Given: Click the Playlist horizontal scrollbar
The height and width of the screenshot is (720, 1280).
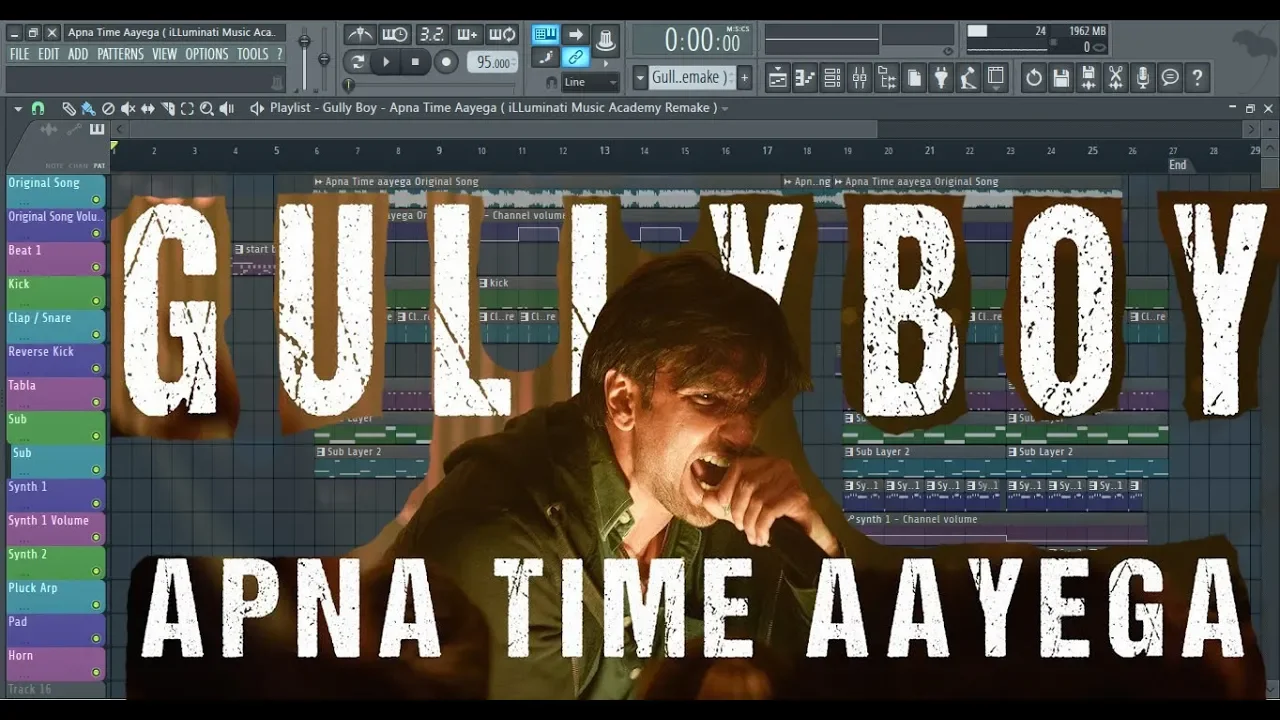Looking at the screenshot, I should pos(503,129).
